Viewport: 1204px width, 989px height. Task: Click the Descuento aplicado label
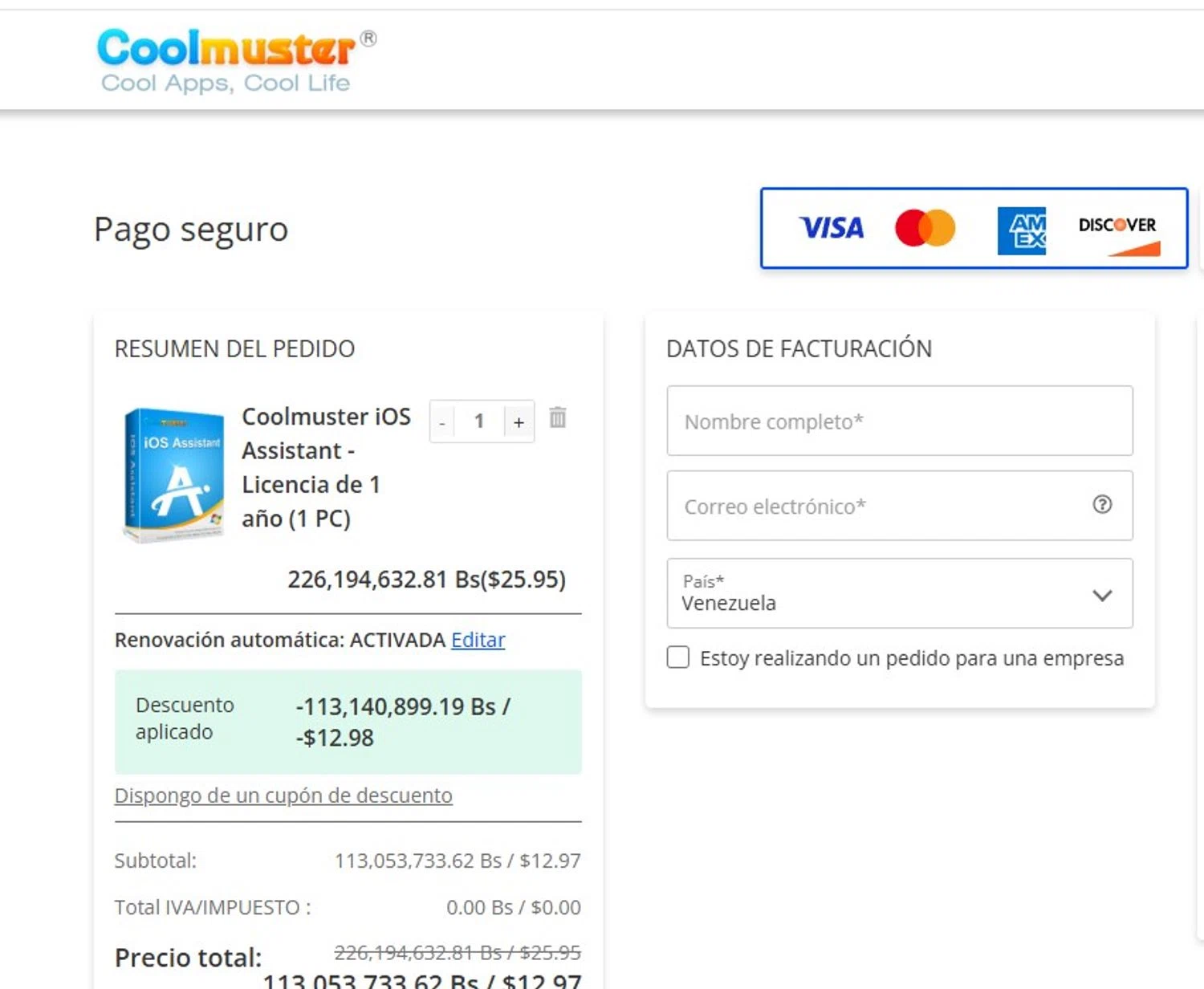(185, 718)
